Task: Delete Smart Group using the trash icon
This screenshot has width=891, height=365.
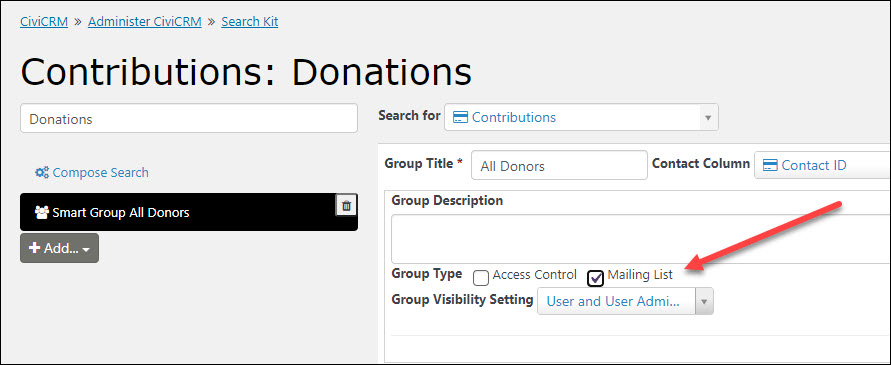Action: click(x=347, y=206)
